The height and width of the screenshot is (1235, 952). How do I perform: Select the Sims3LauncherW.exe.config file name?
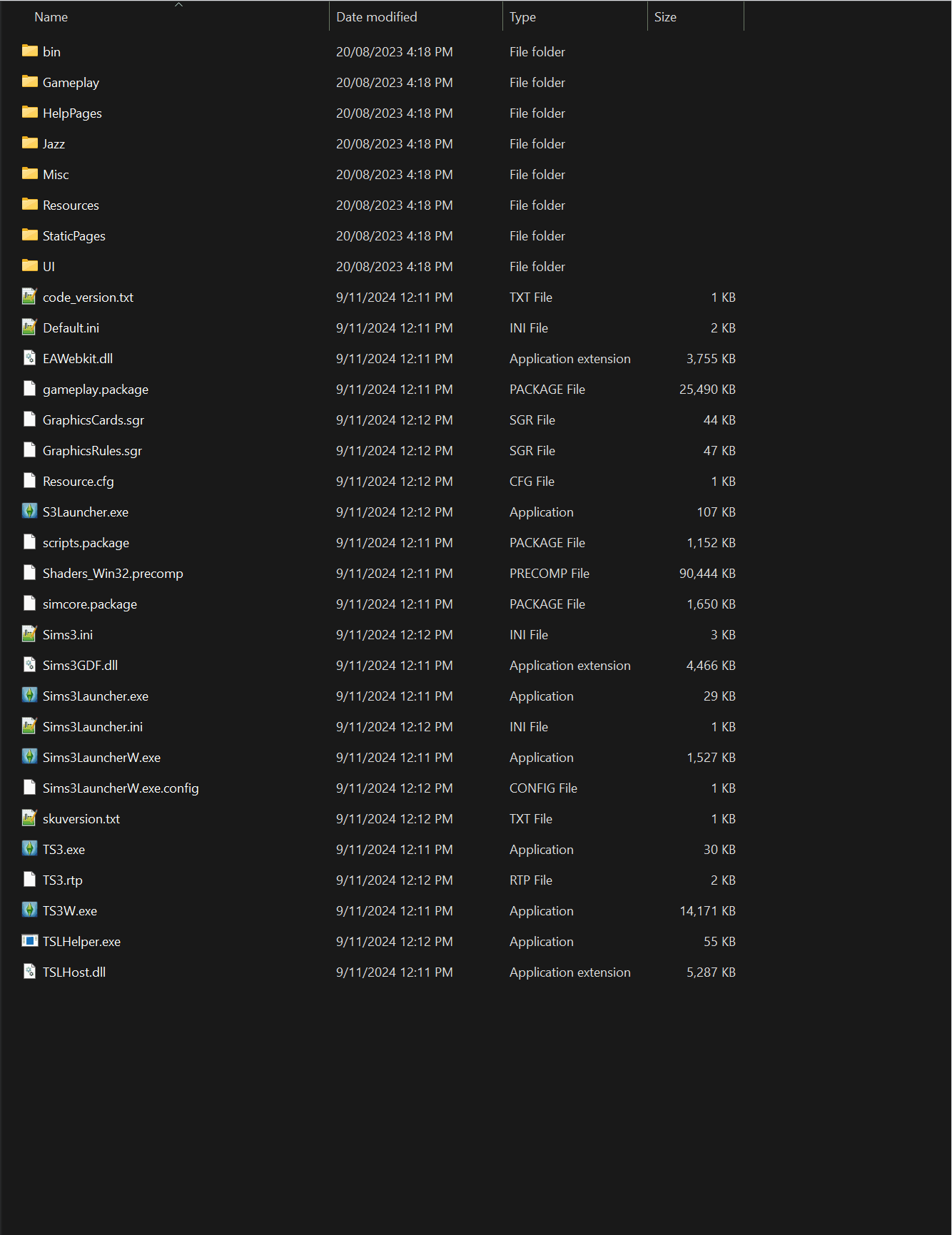click(x=121, y=788)
